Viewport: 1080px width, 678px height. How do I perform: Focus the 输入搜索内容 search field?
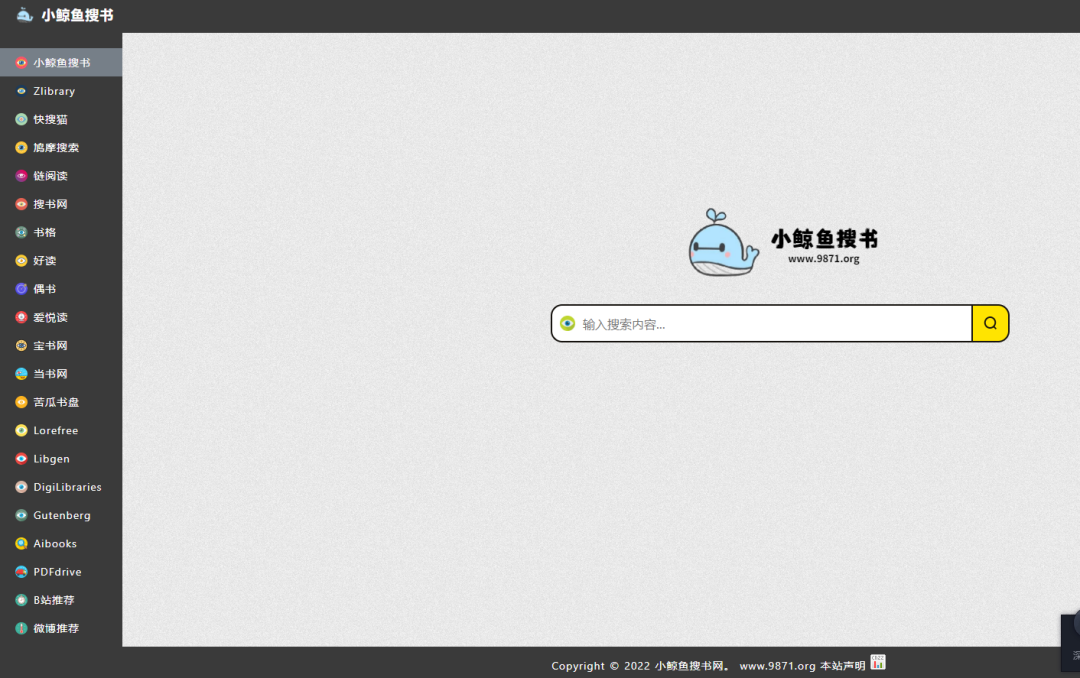[x=770, y=324]
